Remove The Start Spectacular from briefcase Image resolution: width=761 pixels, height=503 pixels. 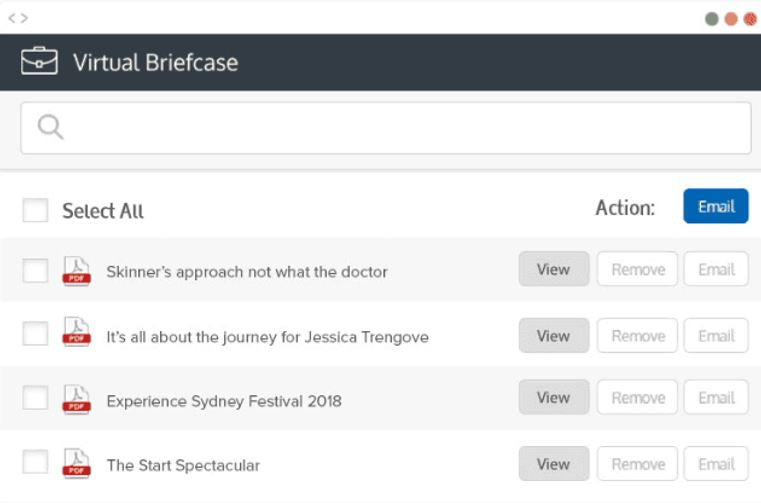point(637,464)
